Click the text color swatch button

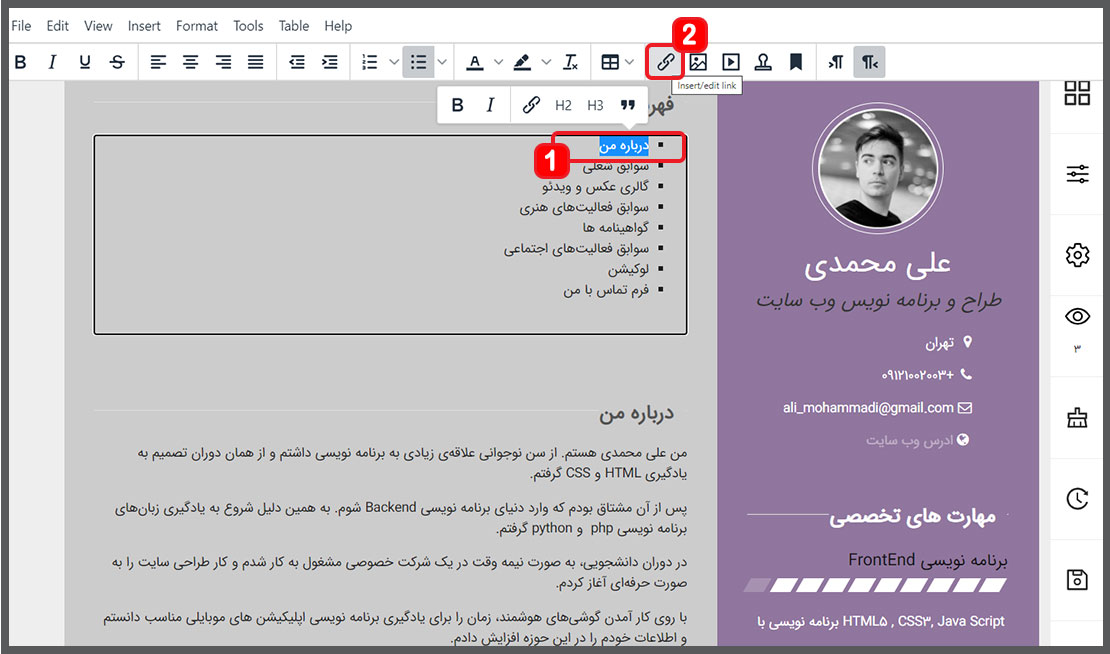tap(475, 62)
